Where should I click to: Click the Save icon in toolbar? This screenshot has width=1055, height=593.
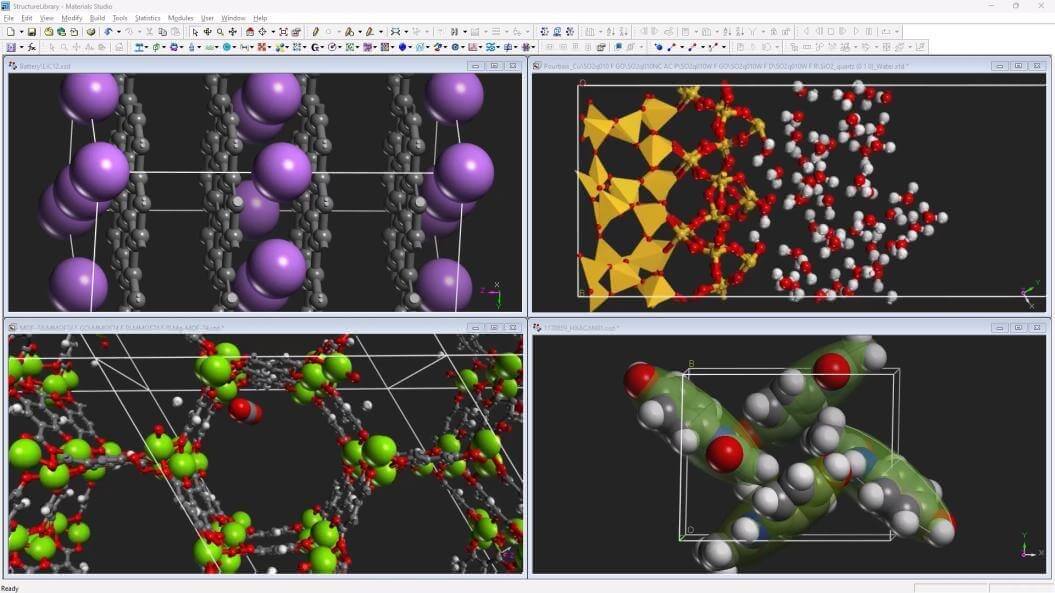point(32,32)
